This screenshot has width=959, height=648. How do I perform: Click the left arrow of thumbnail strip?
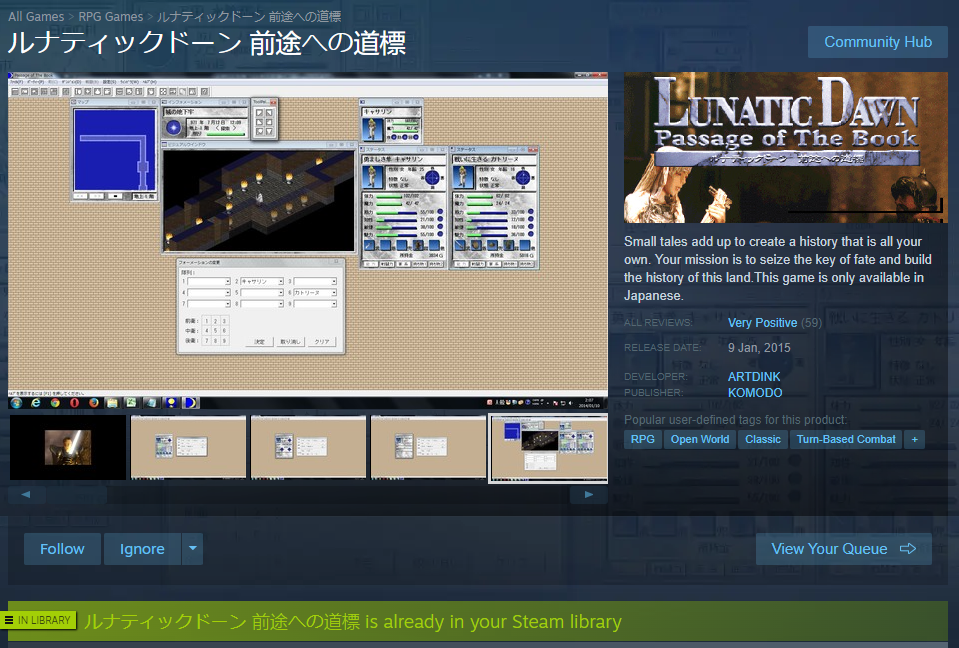[x=26, y=494]
